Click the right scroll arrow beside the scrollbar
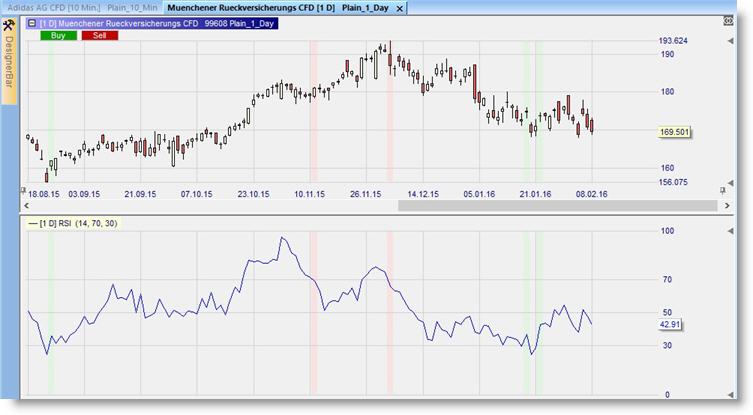This screenshot has width=753, height=415. (x=726, y=205)
